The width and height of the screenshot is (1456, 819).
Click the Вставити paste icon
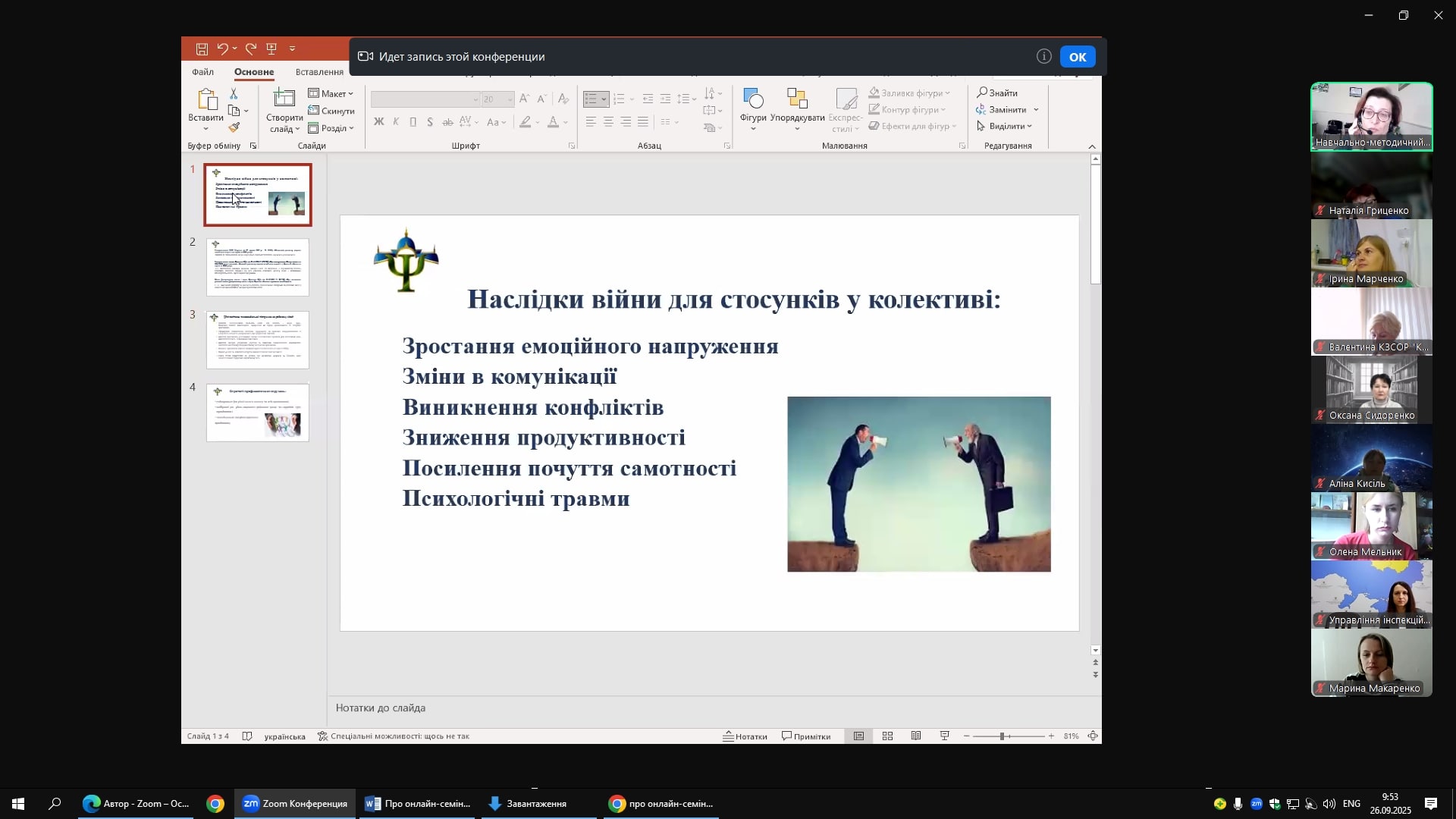coord(206,99)
